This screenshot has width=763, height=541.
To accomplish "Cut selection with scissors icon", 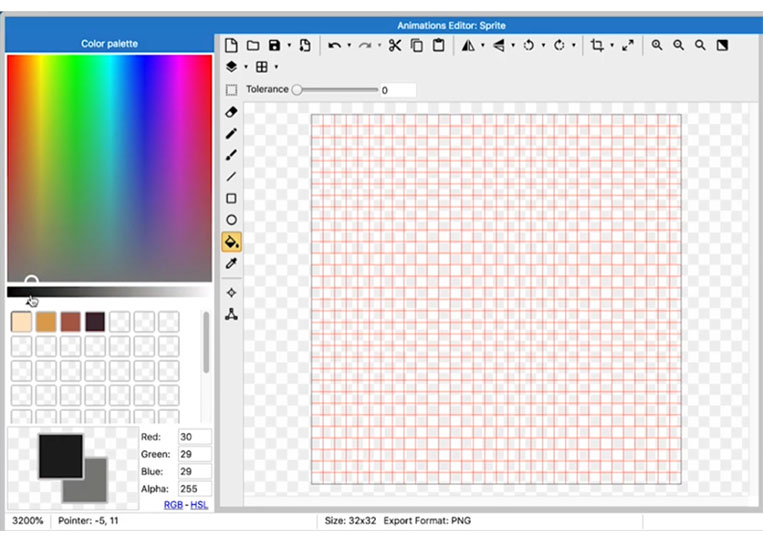I will tap(395, 46).
